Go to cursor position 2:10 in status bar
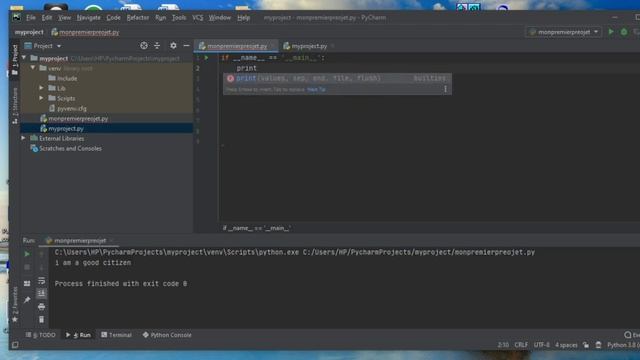This screenshot has width=640, height=360. pyautogui.click(x=503, y=345)
